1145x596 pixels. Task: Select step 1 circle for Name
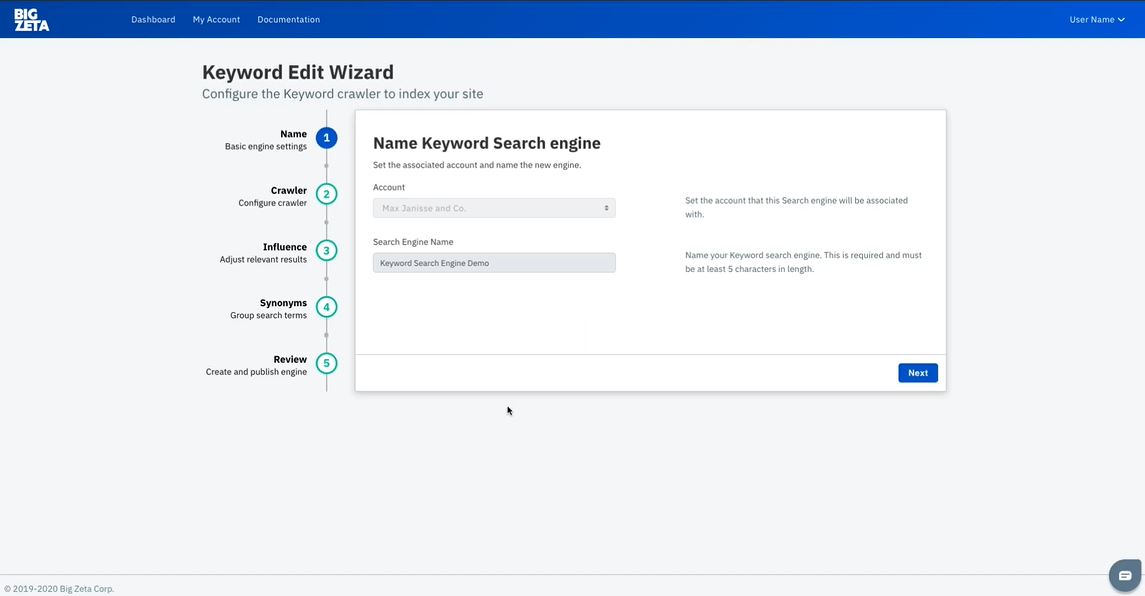pos(326,138)
